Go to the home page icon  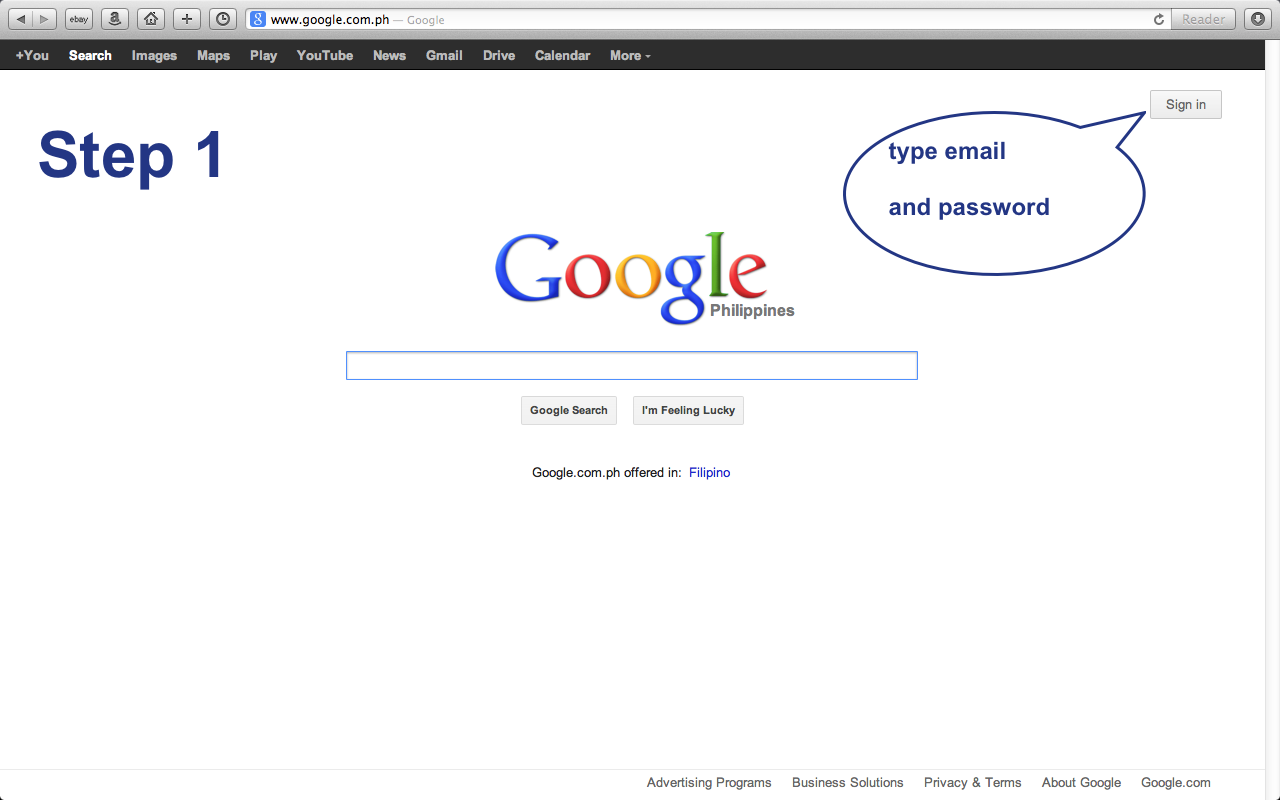click(x=151, y=19)
